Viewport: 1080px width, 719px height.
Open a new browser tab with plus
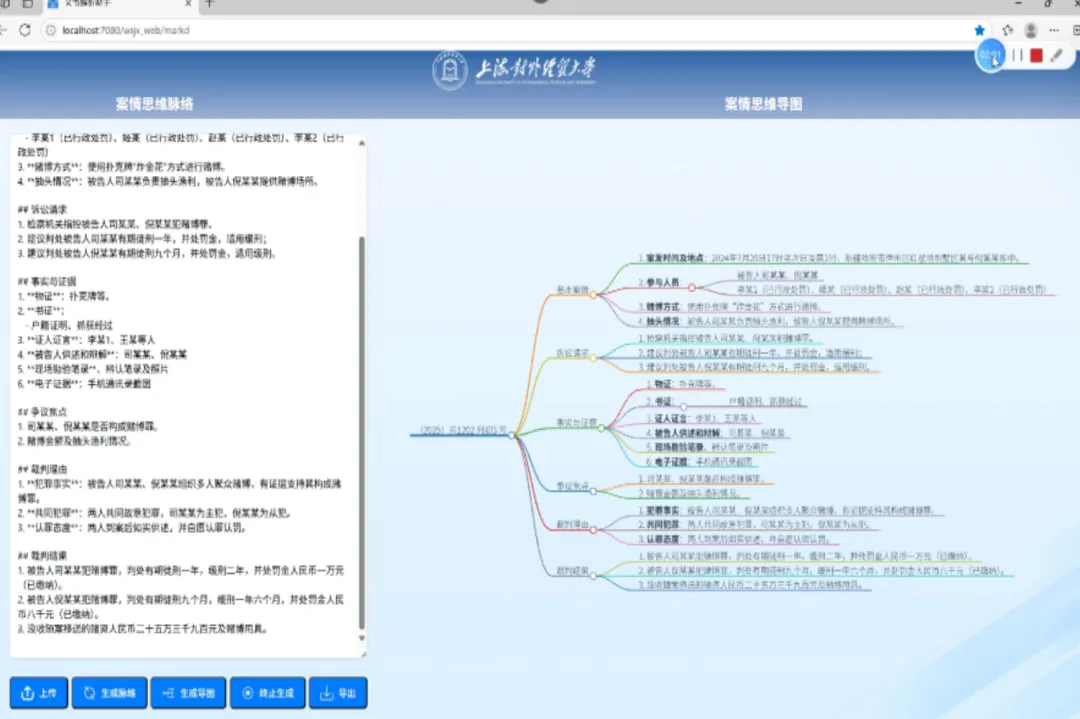point(210,4)
